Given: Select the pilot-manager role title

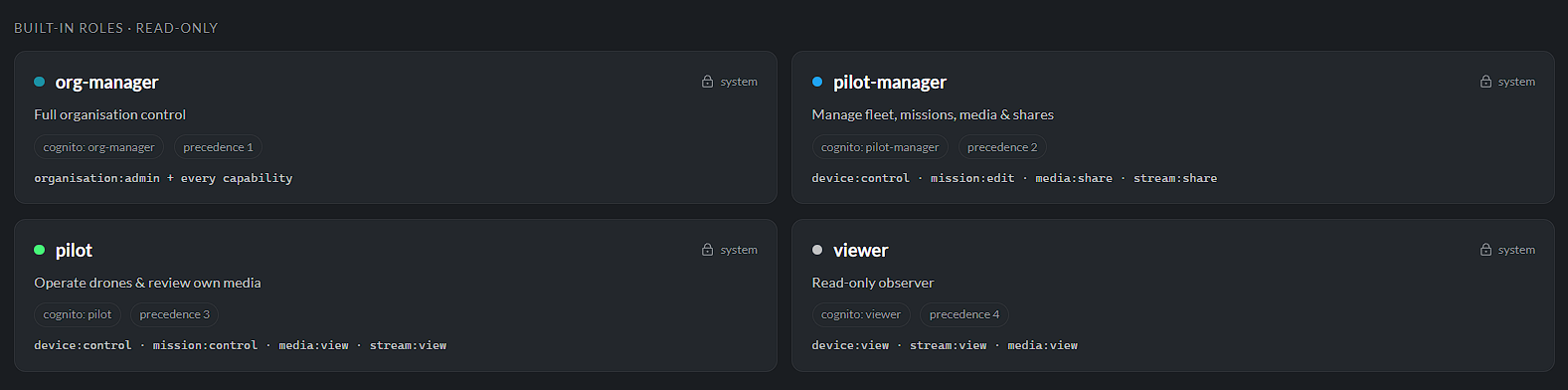Looking at the screenshot, I should pyautogui.click(x=890, y=83).
